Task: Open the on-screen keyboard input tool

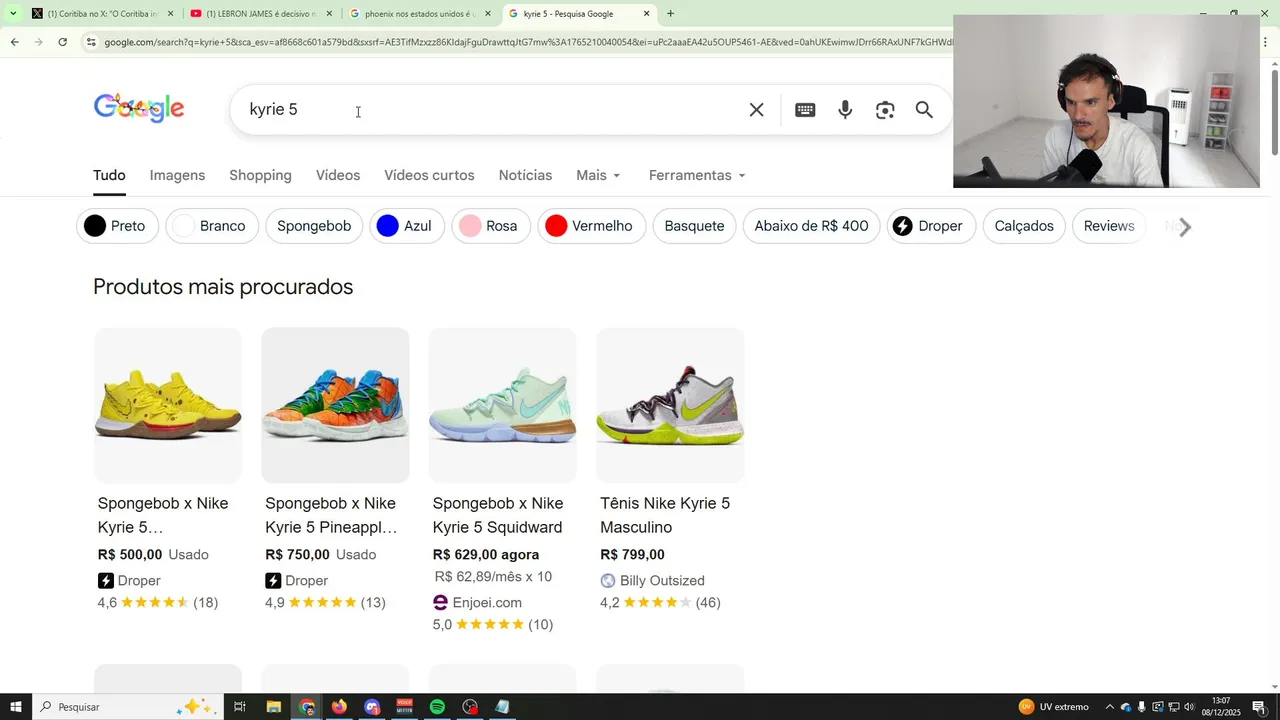Action: (x=805, y=110)
